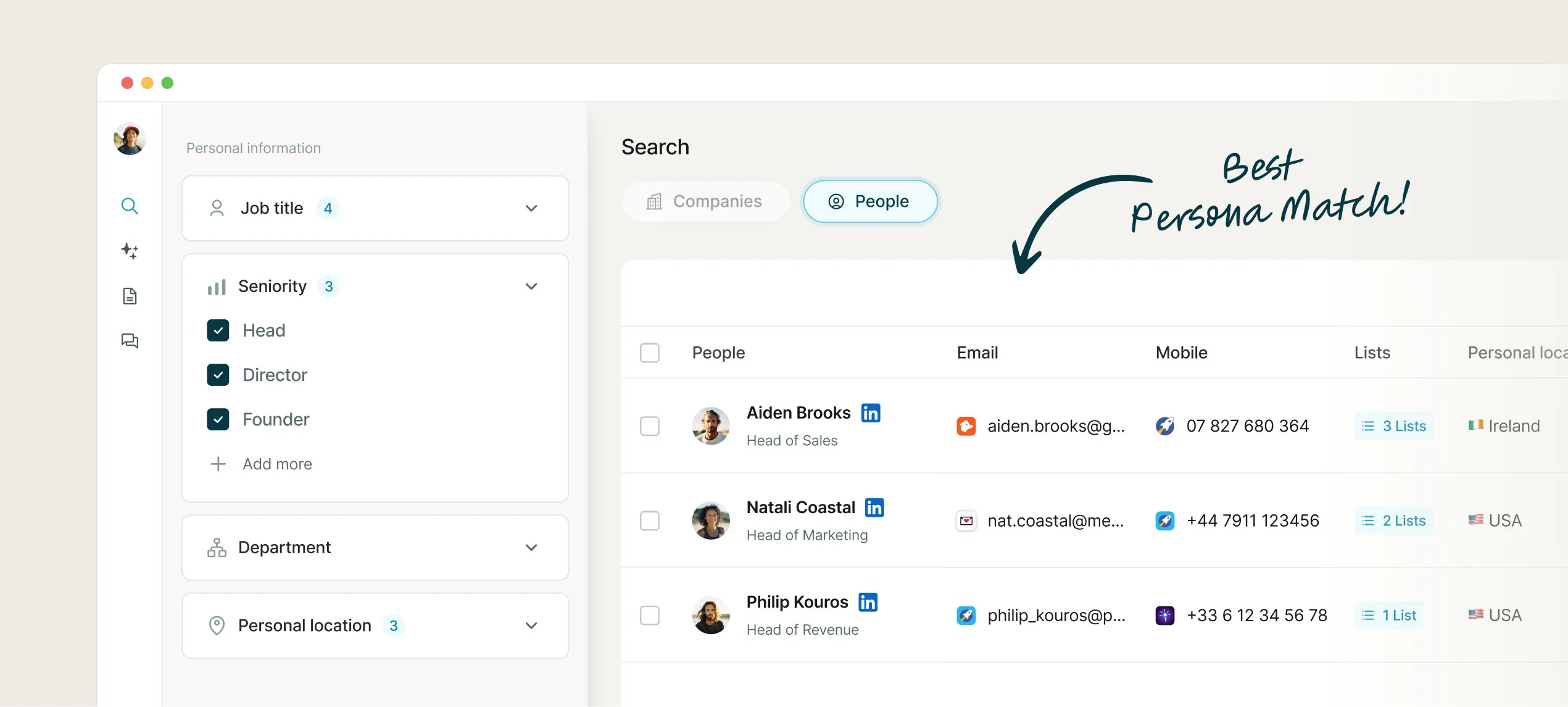Select the header checkbox above the People column

click(x=650, y=353)
